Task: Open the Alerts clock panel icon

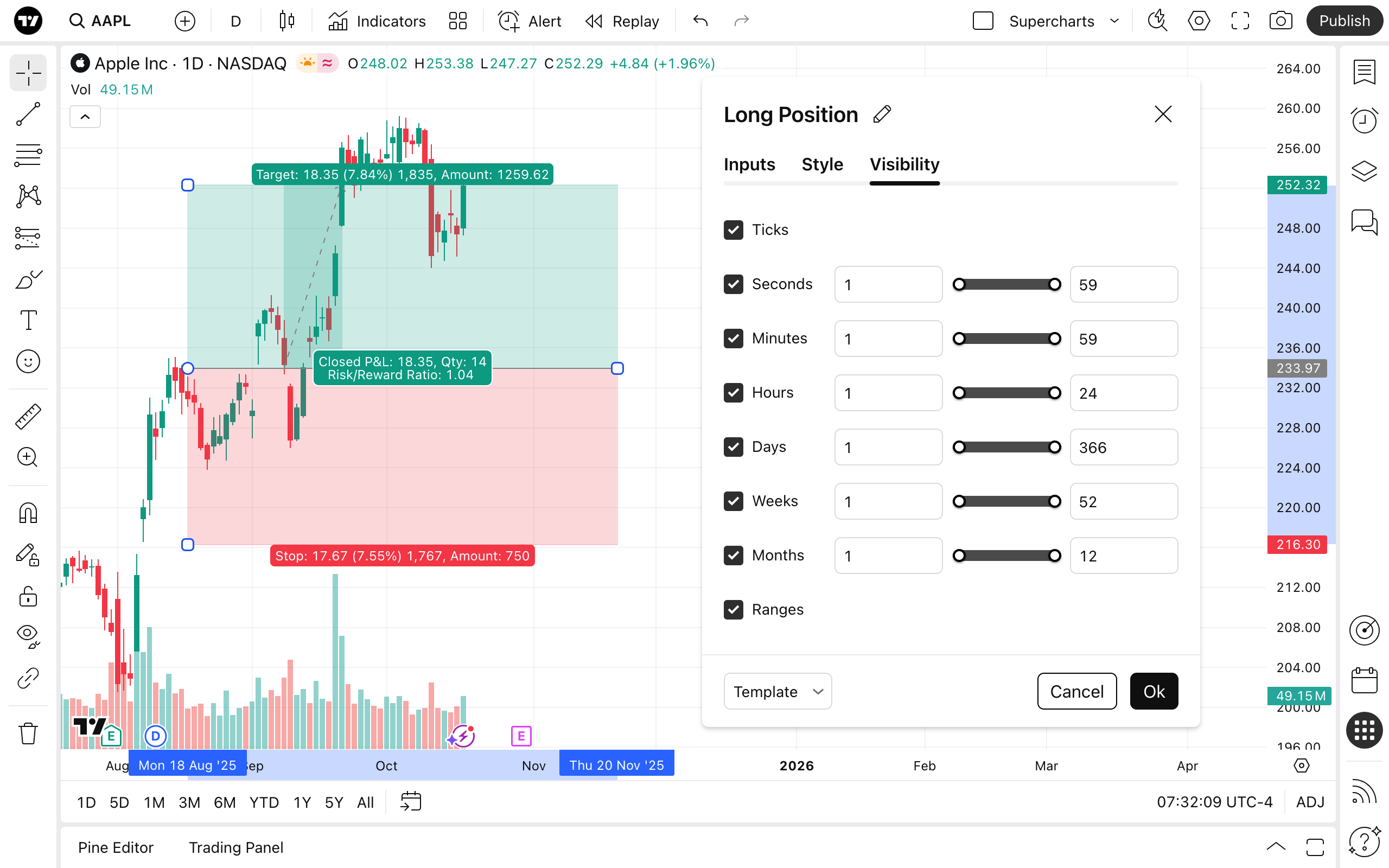Action: [1363, 120]
